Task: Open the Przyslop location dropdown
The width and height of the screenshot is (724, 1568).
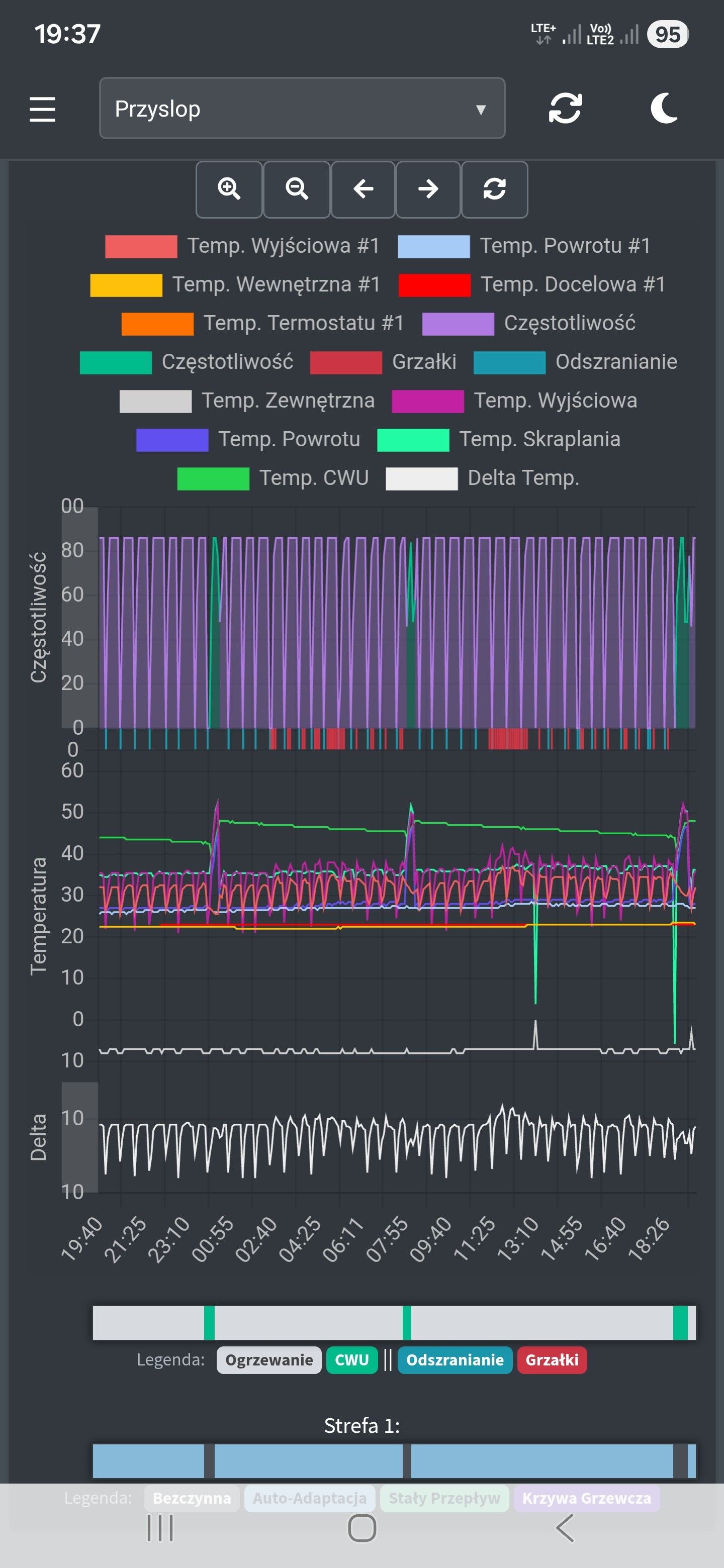Action: click(302, 109)
